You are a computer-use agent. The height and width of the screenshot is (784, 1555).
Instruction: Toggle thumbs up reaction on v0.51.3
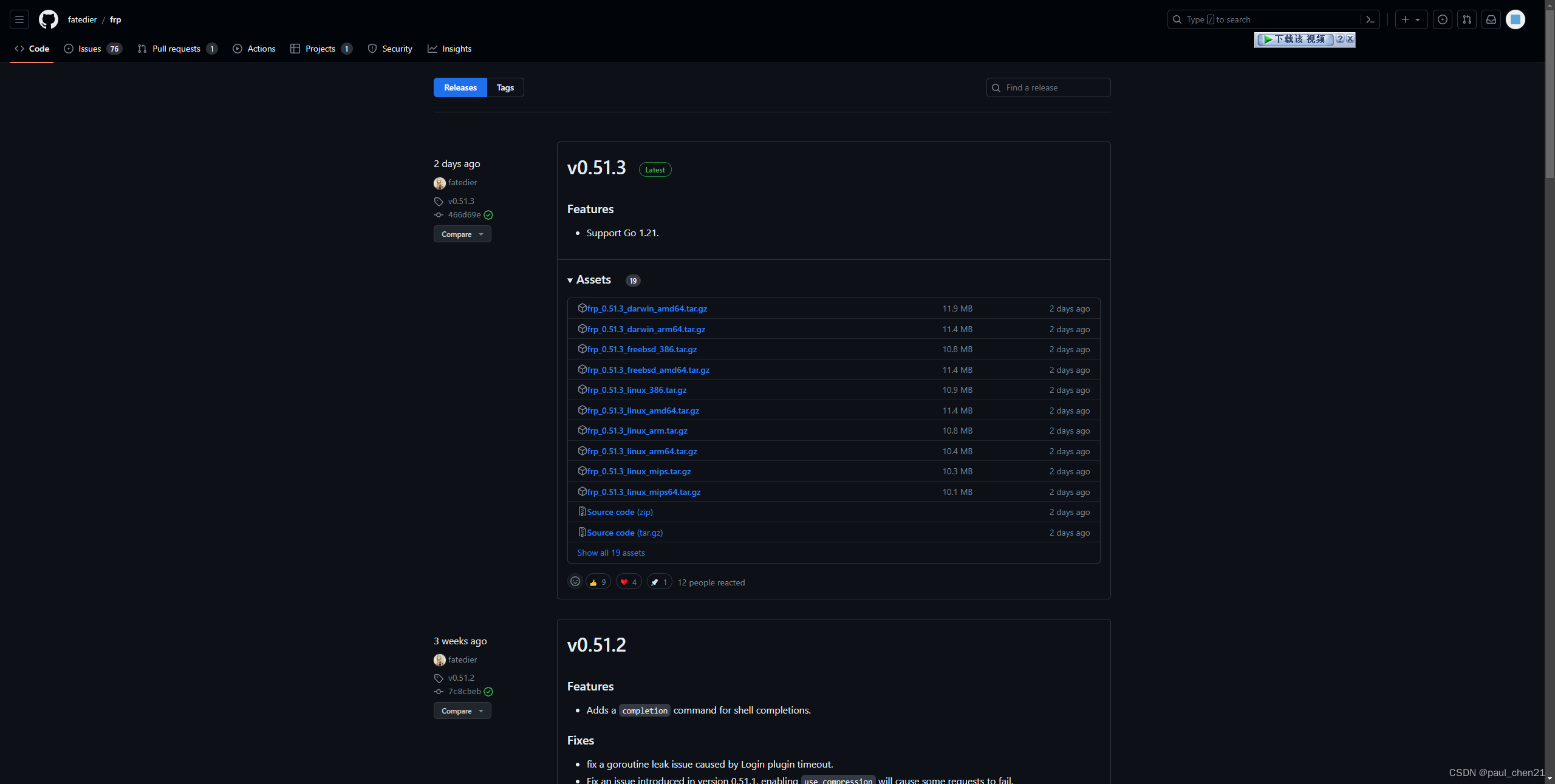(598, 582)
